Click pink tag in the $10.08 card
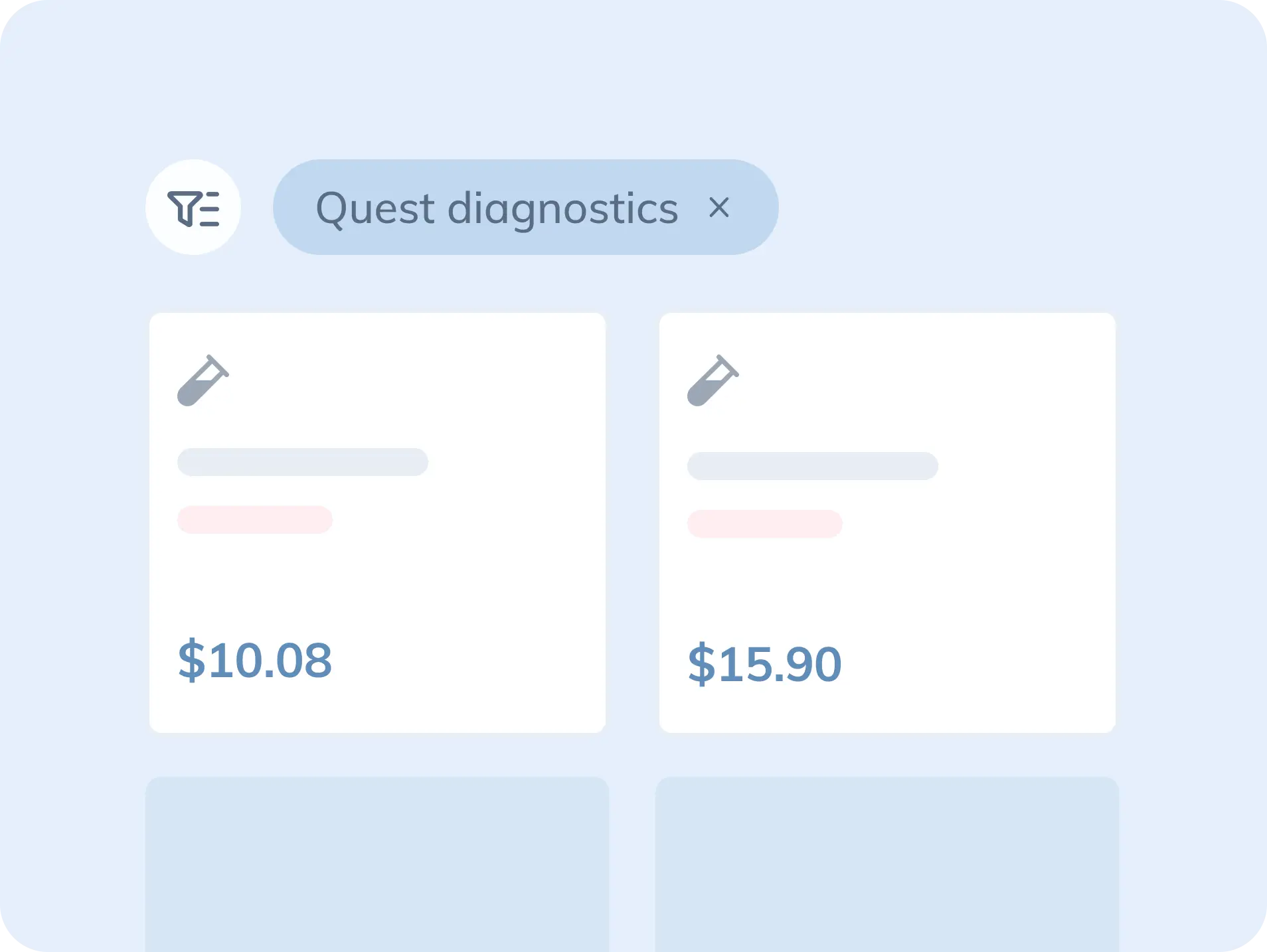Screen dimensions: 1267x952 [x=255, y=520]
